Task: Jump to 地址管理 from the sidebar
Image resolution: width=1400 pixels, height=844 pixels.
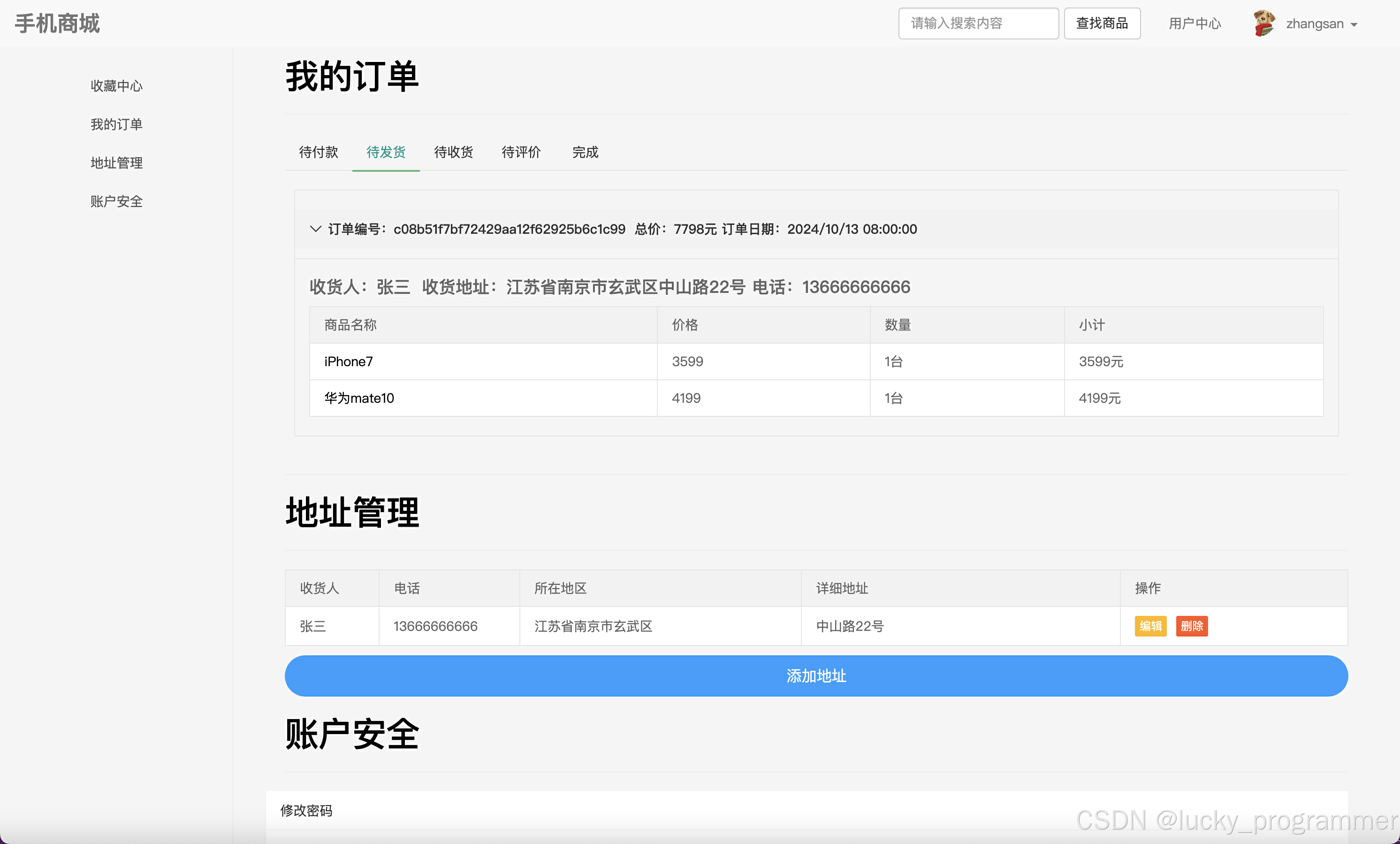Action: point(116,163)
